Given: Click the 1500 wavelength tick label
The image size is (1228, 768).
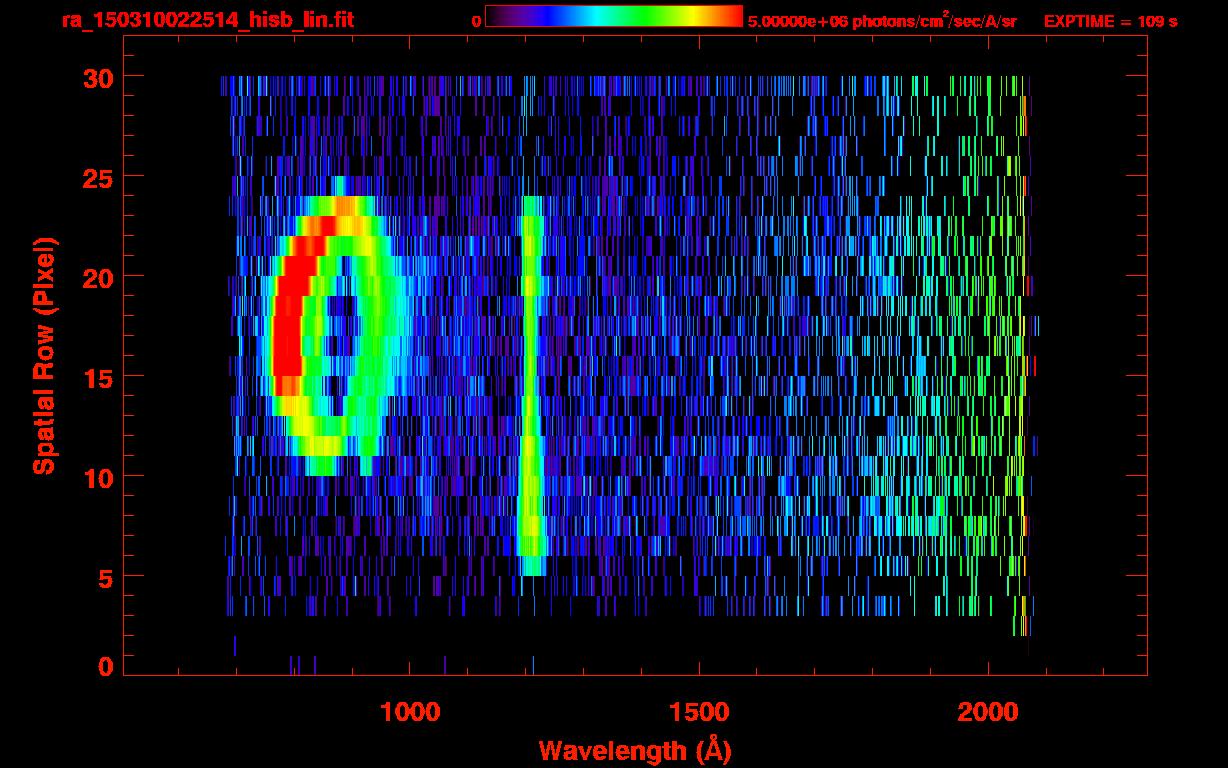Looking at the screenshot, I should pyautogui.click(x=698, y=712).
